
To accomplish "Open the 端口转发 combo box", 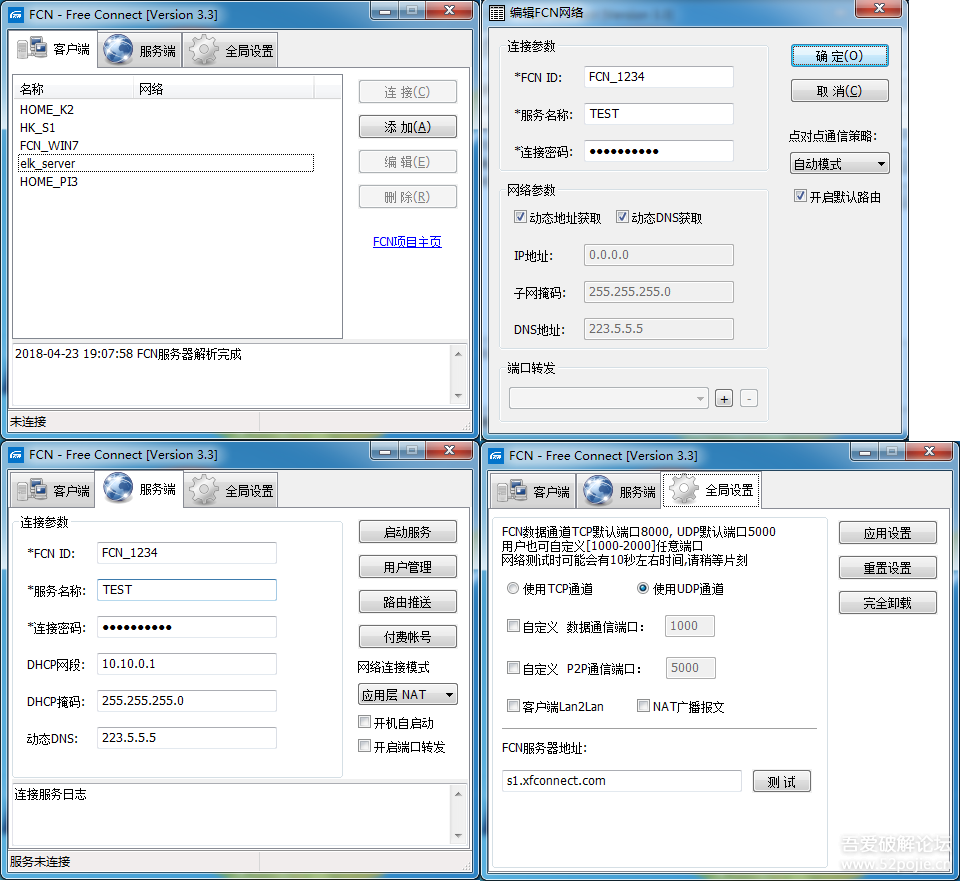I will pos(608,398).
